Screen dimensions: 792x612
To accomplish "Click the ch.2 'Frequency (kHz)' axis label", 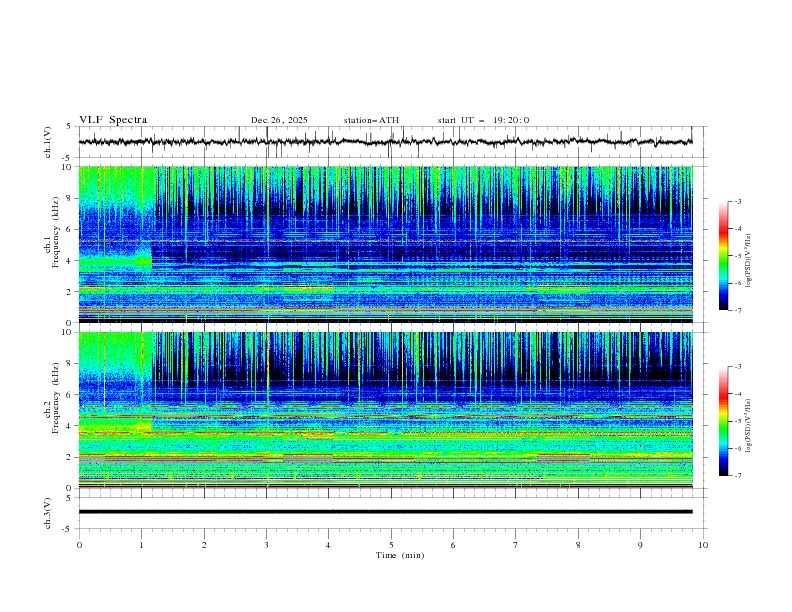I will coord(56,398).
